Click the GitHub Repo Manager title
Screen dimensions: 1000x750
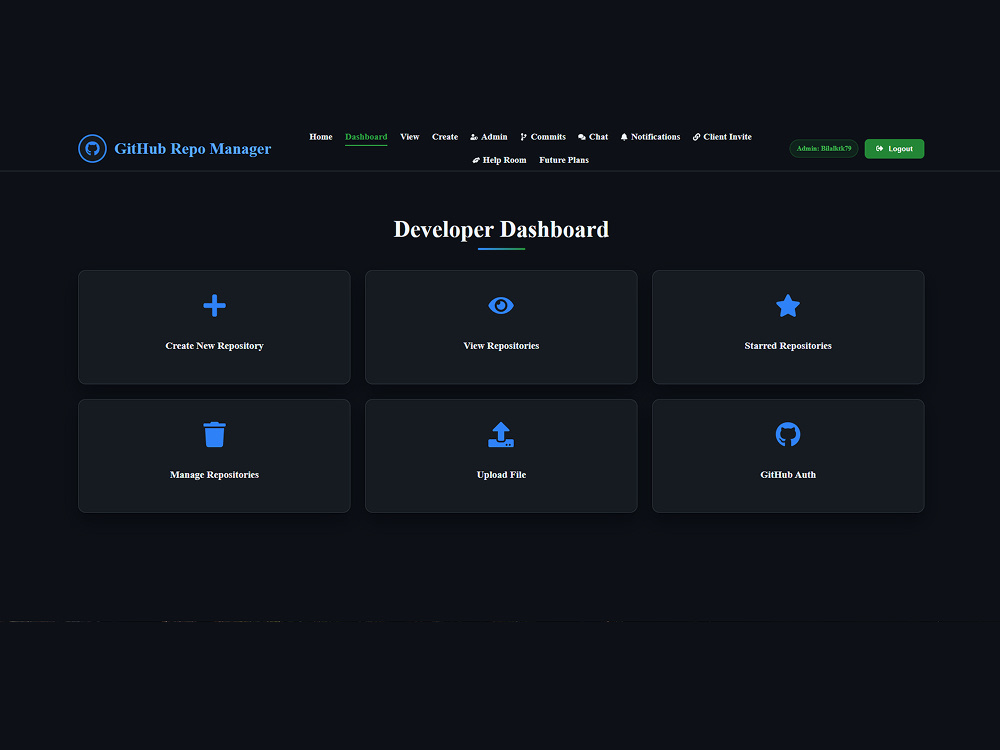(x=193, y=149)
